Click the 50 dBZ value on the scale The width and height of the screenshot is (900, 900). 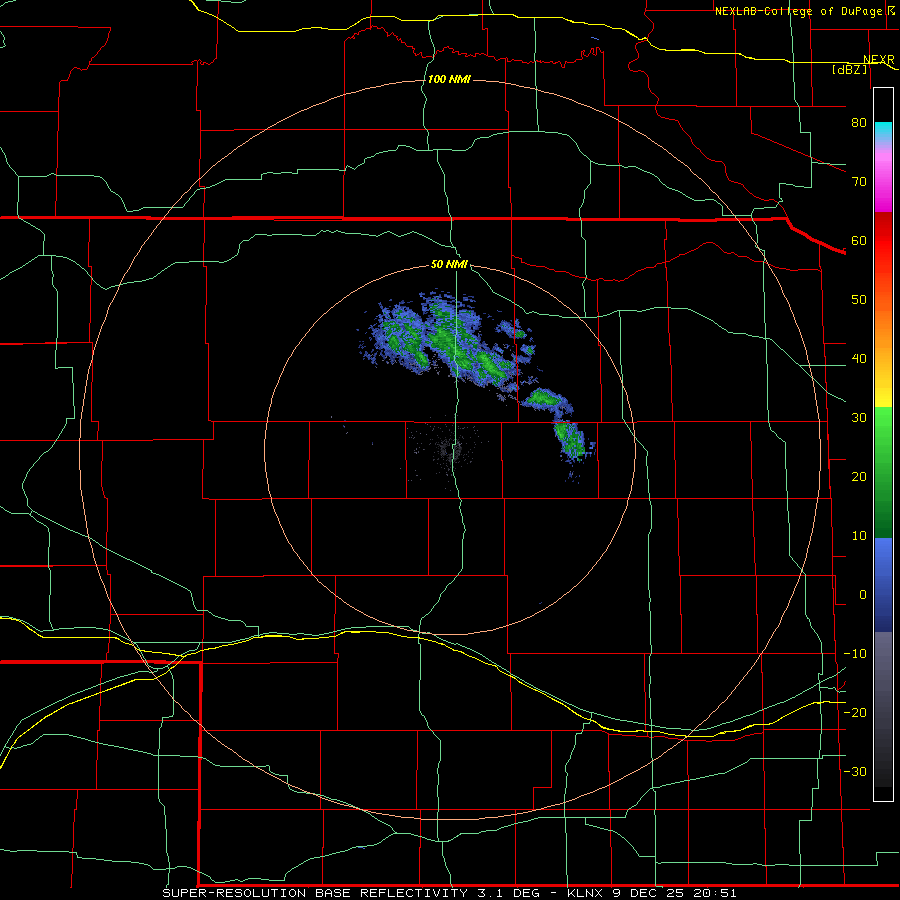click(859, 300)
